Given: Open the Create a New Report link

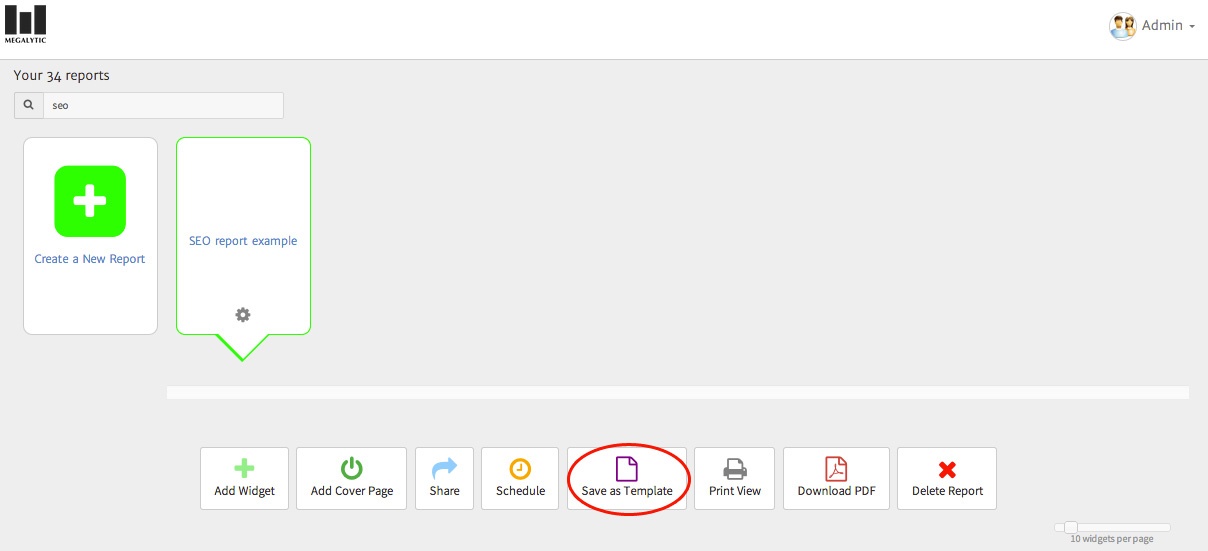Looking at the screenshot, I should pyautogui.click(x=90, y=259).
